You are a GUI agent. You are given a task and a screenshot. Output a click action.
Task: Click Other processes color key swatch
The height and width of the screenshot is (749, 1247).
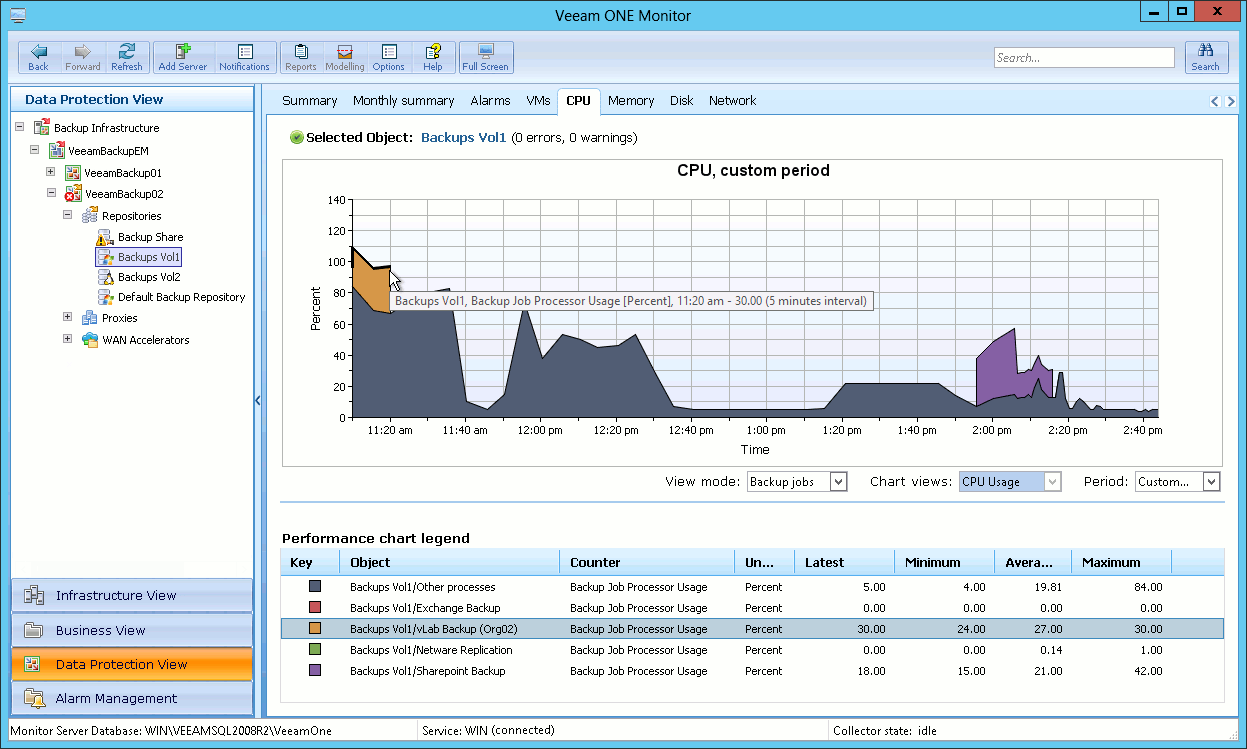pos(314,587)
